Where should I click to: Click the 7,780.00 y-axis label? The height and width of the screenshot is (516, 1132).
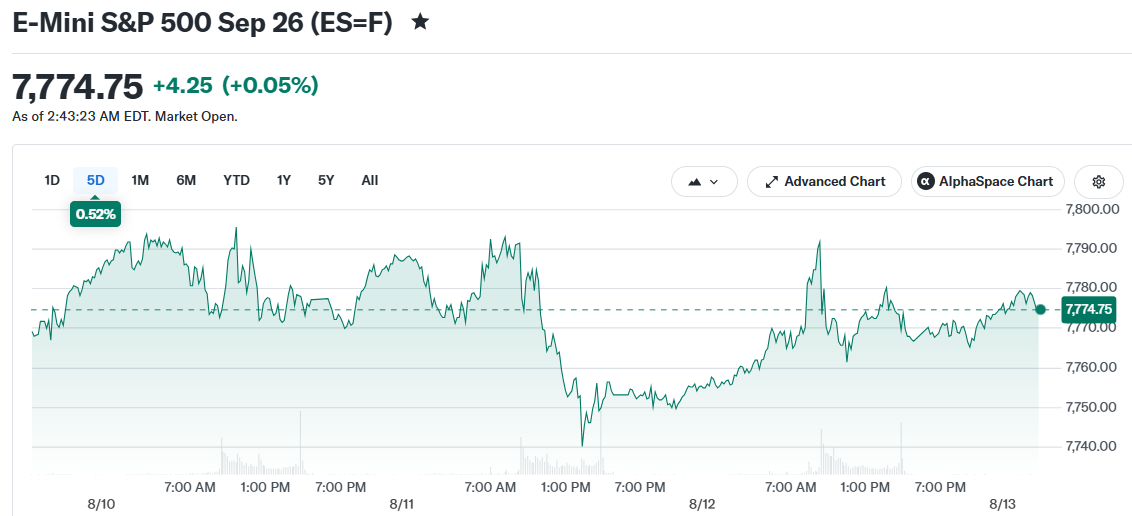(x=1092, y=289)
